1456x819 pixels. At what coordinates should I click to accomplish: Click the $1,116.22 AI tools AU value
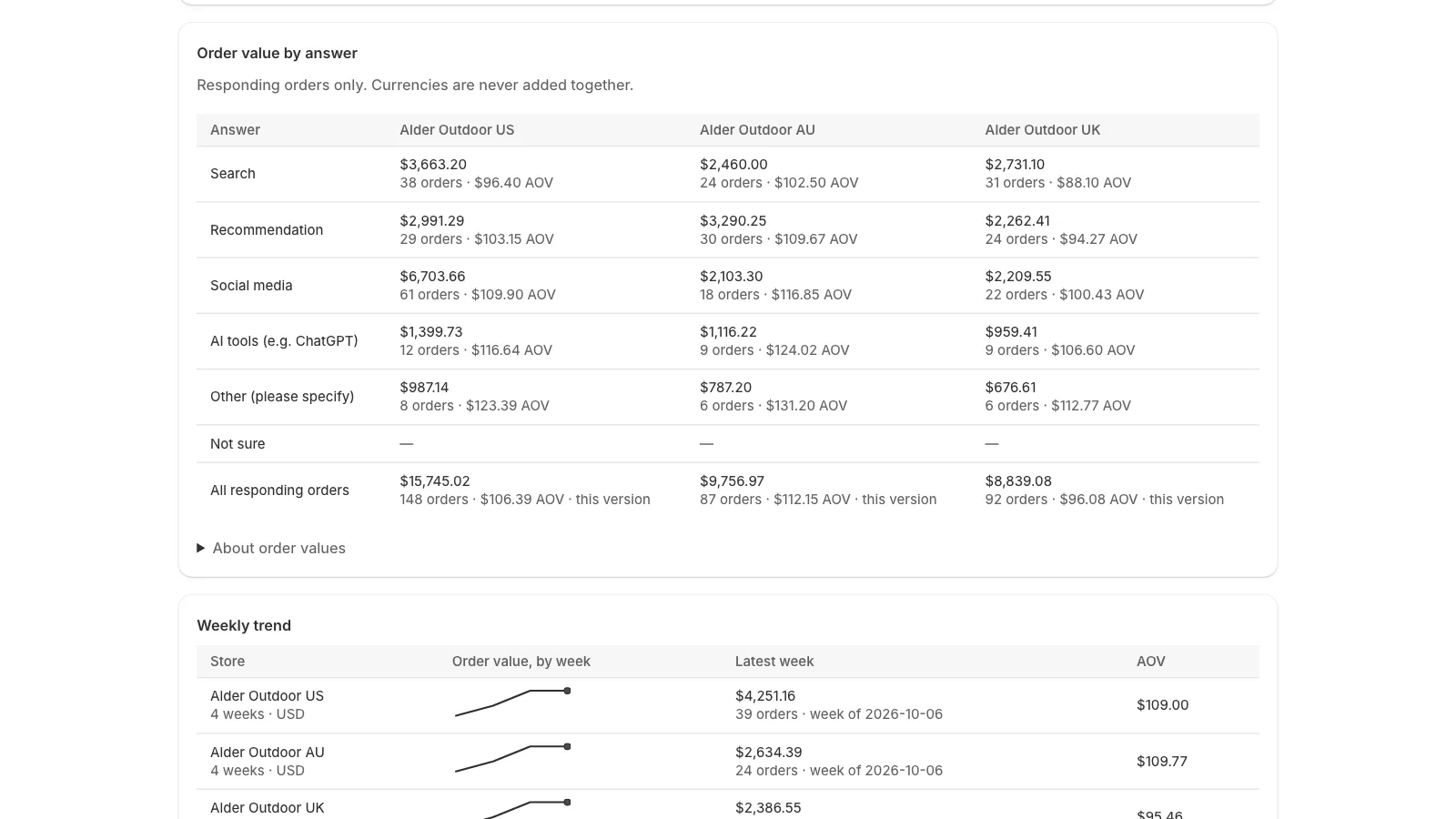pos(728,332)
